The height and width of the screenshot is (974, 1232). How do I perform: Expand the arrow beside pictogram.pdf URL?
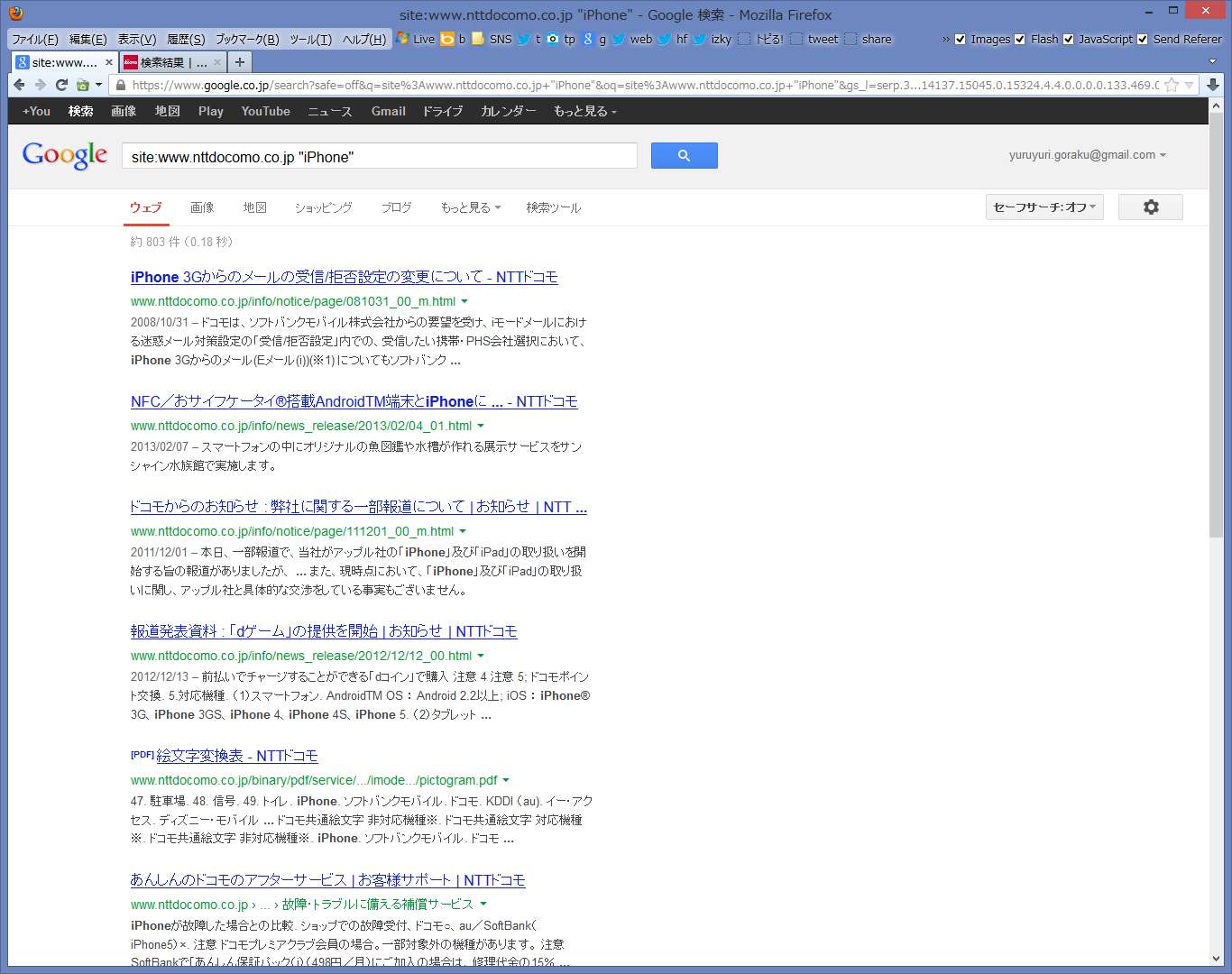506,780
